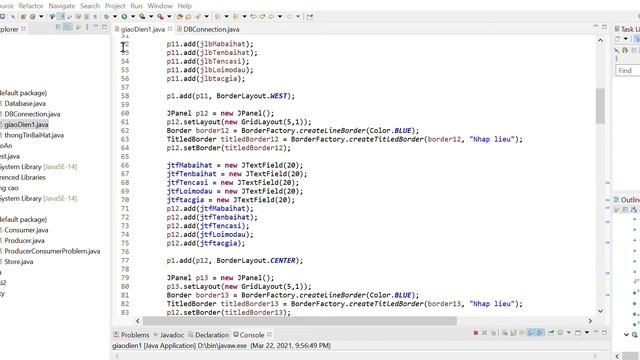
Task: Open the Run dropdown arrow beside green Run button
Action: pyautogui.click(x=133, y=17)
